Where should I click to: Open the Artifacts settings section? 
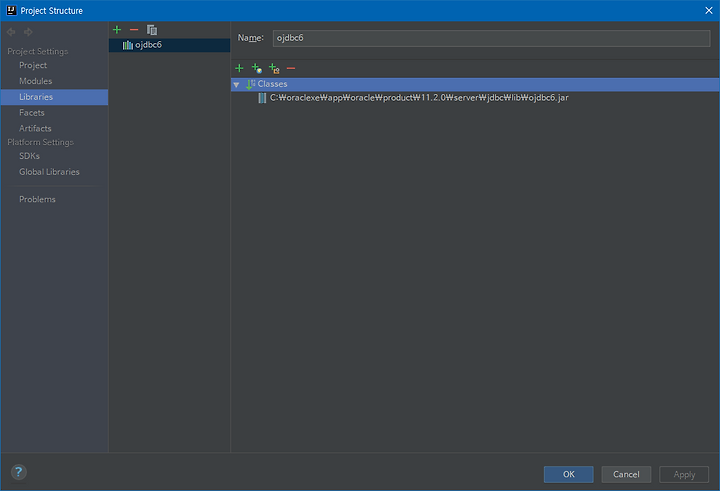point(35,128)
